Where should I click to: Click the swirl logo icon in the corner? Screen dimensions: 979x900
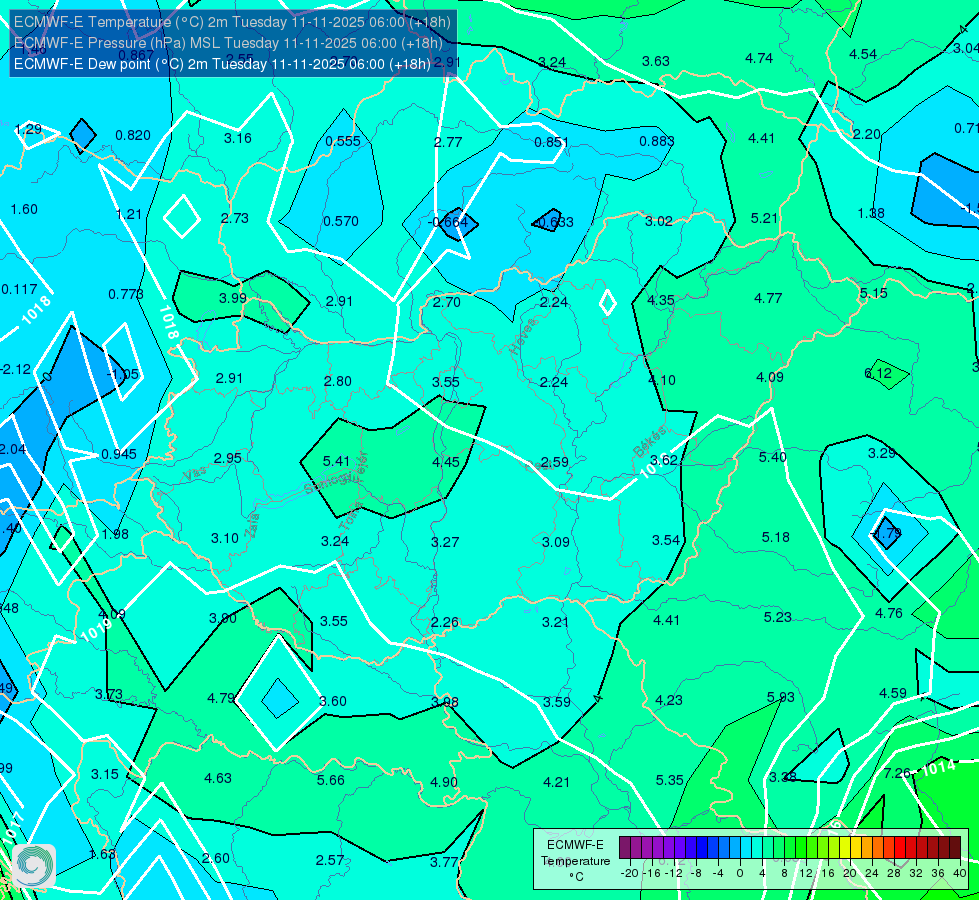[34, 866]
